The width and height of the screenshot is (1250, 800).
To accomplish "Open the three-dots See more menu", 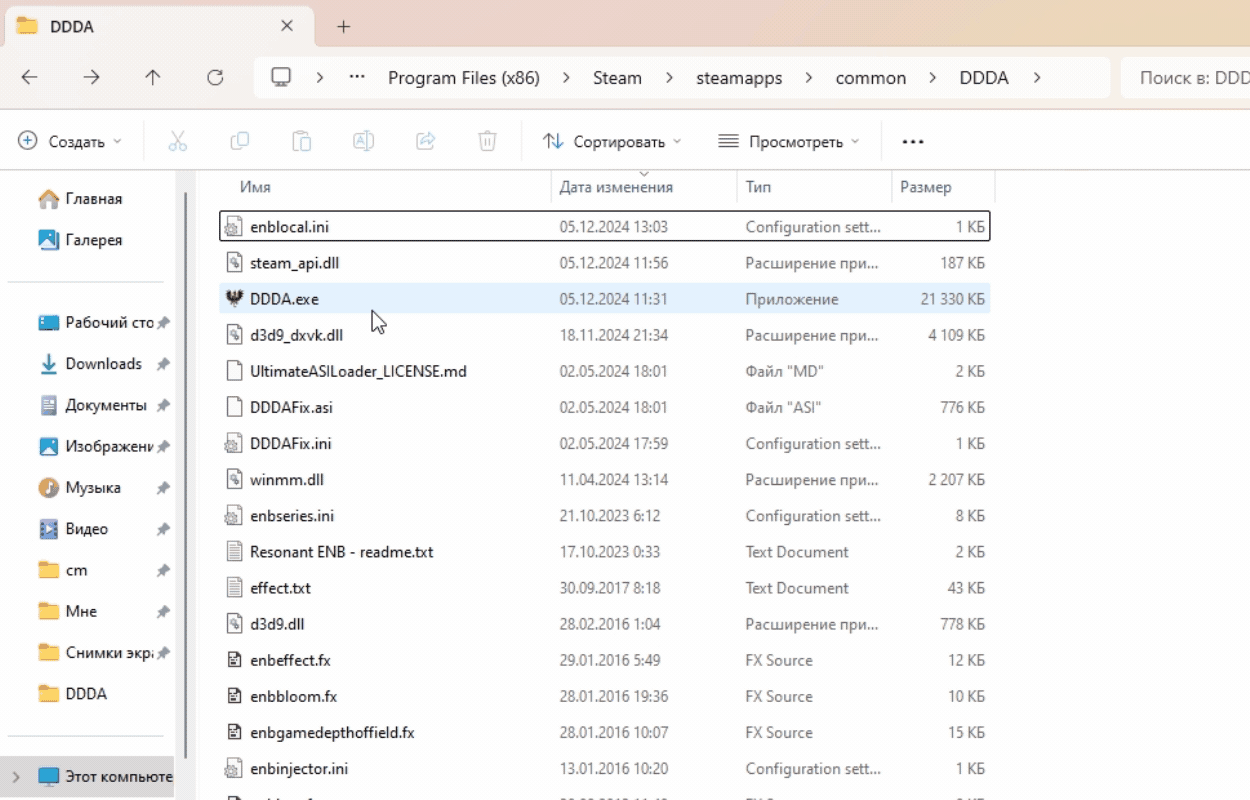I will coord(913,142).
